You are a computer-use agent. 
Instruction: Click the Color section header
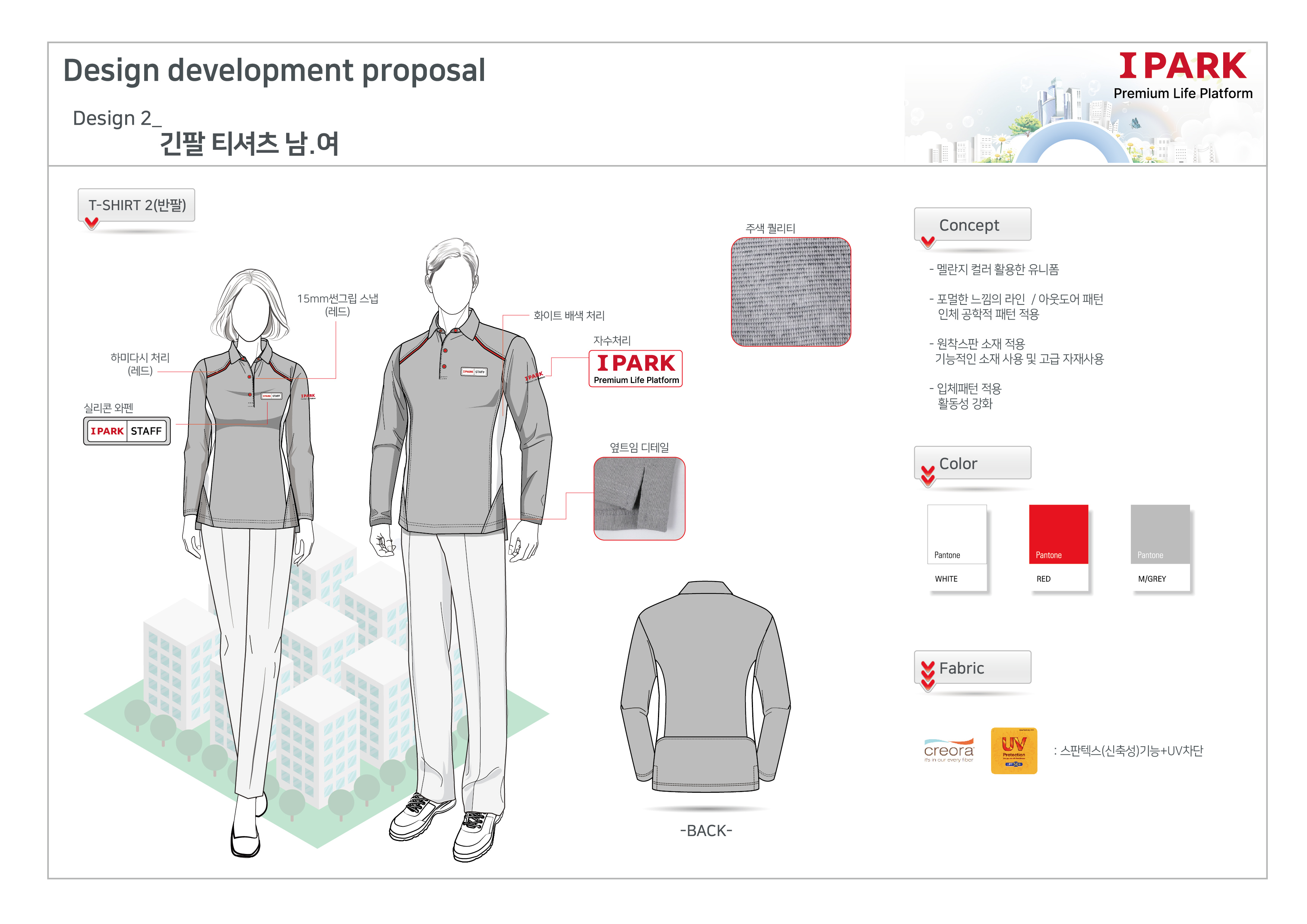click(972, 463)
